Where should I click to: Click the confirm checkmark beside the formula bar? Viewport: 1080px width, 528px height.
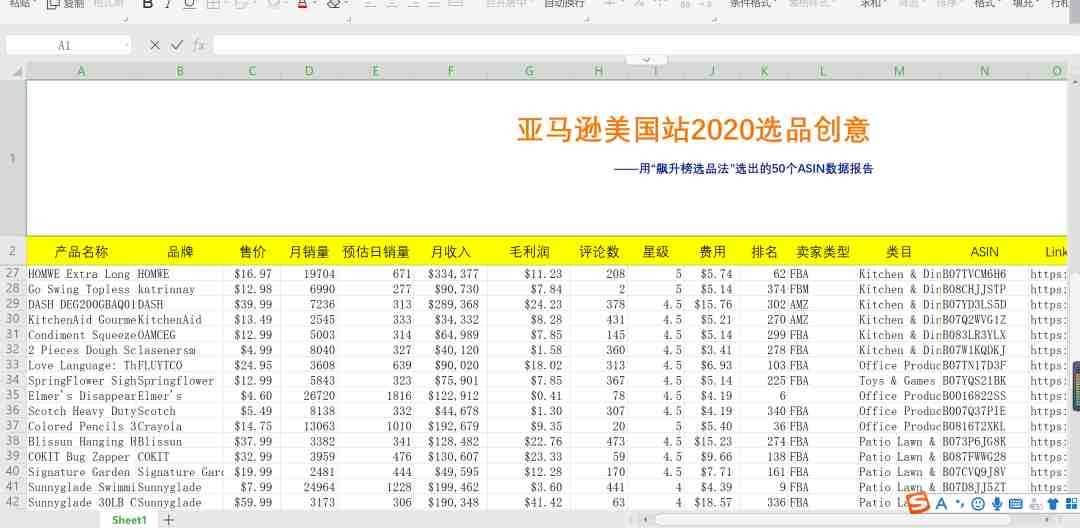point(177,45)
